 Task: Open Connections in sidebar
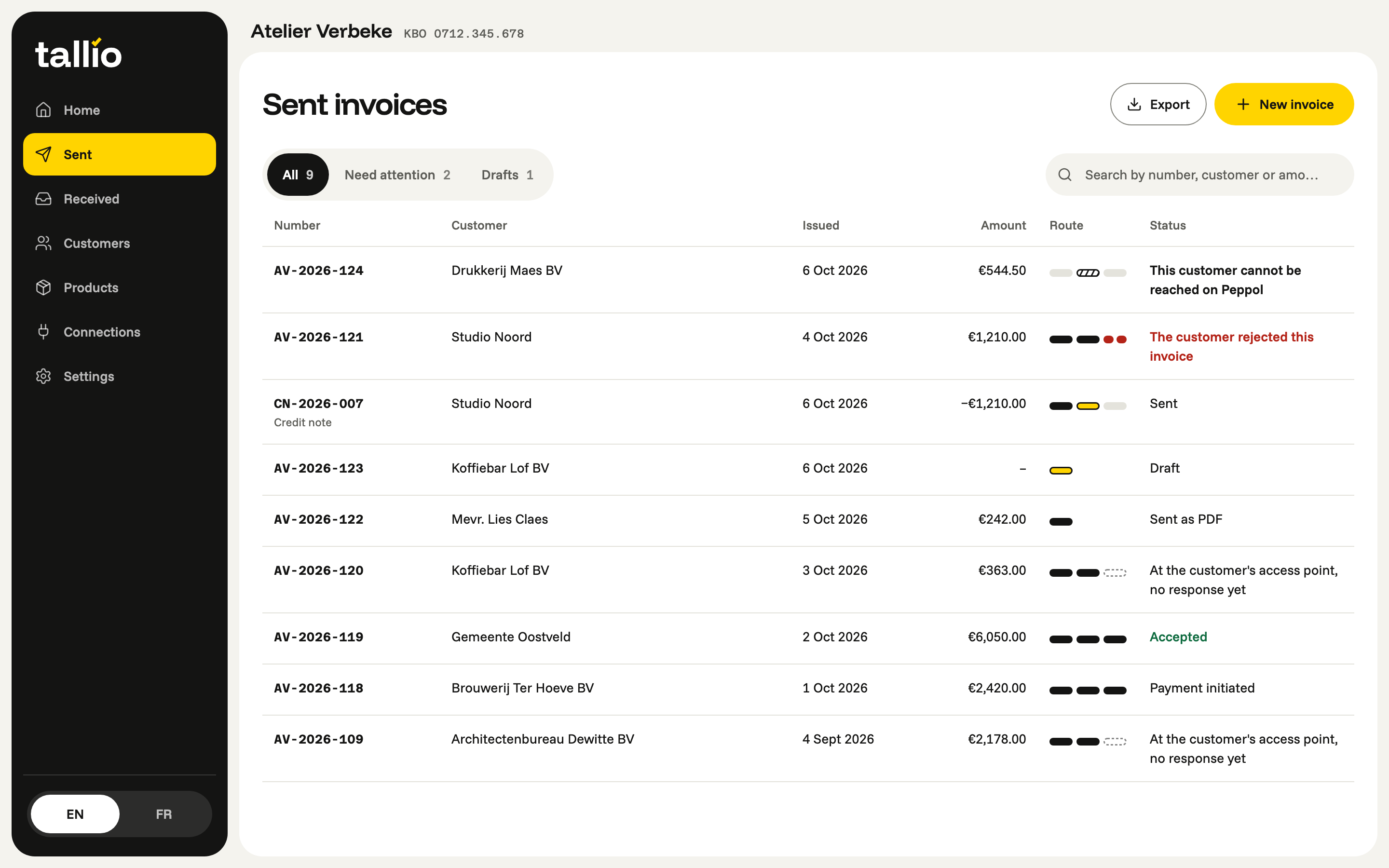tap(120, 332)
